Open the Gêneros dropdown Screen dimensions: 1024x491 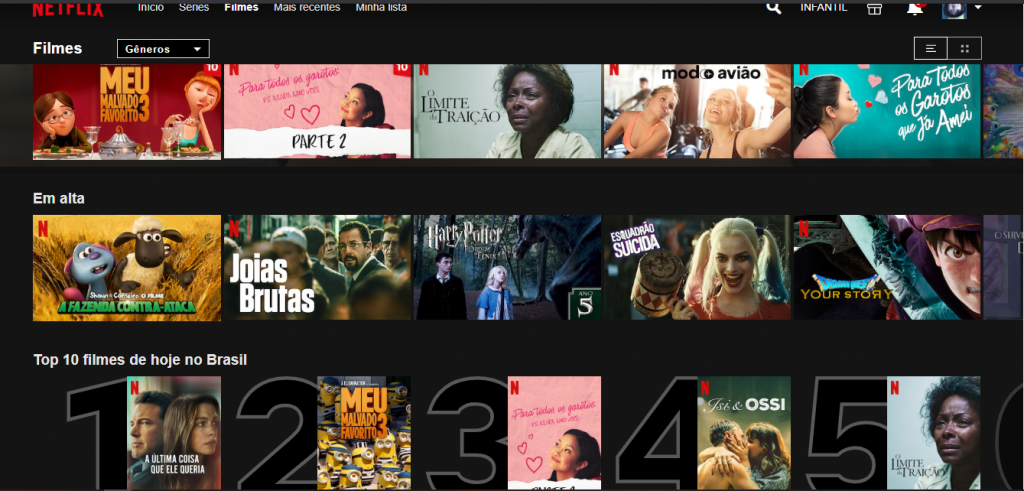click(163, 49)
